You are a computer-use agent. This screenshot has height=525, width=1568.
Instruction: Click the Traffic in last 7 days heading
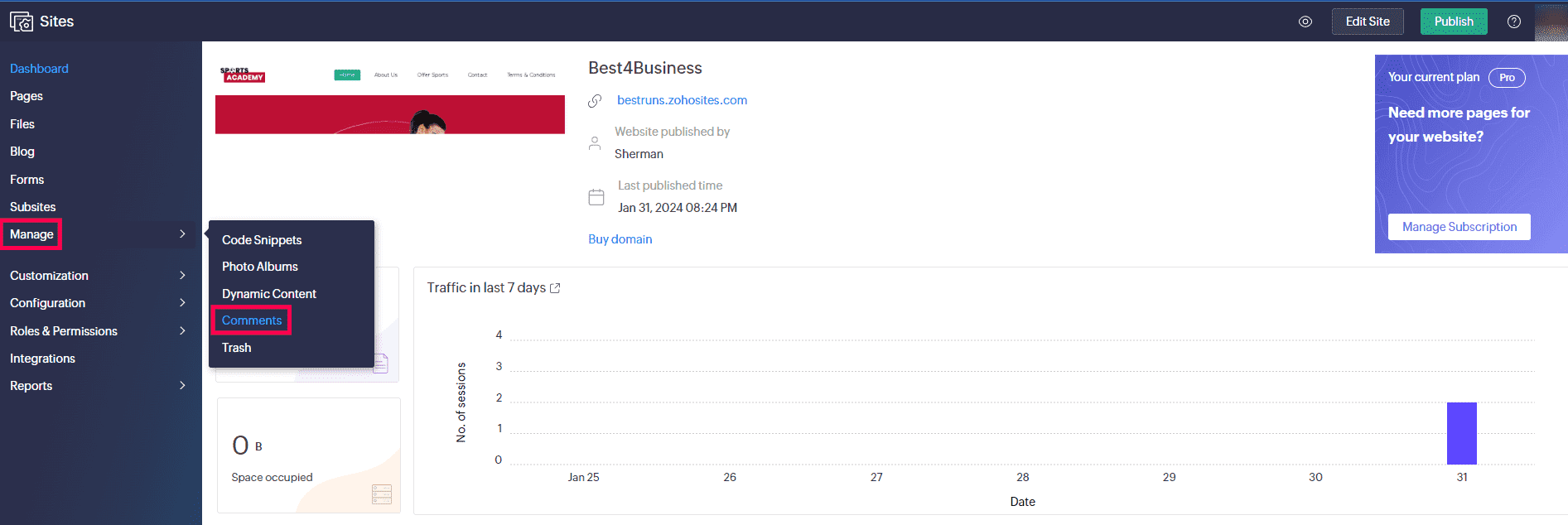click(x=486, y=287)
